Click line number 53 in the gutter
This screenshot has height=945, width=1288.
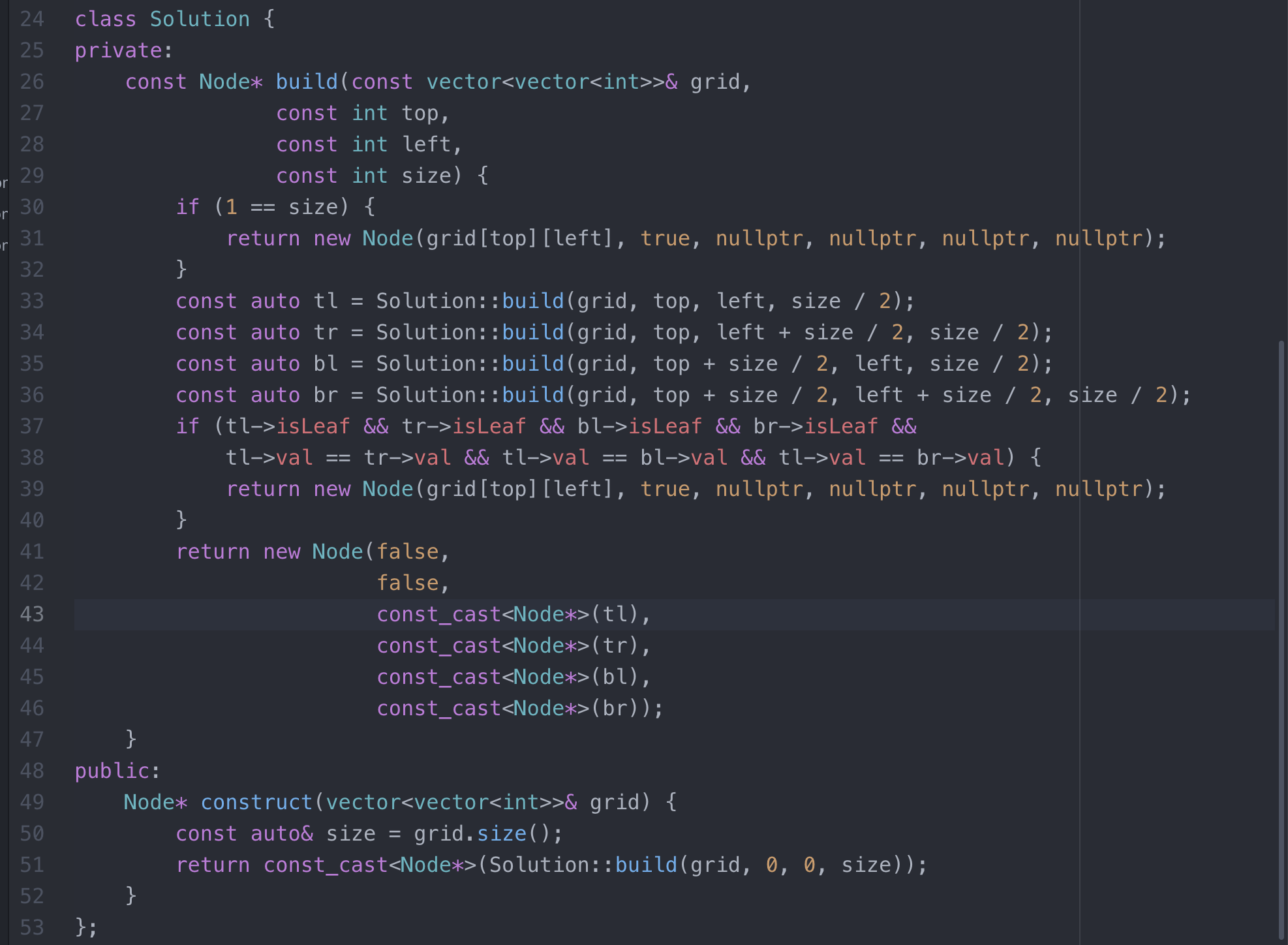point(32,927)
